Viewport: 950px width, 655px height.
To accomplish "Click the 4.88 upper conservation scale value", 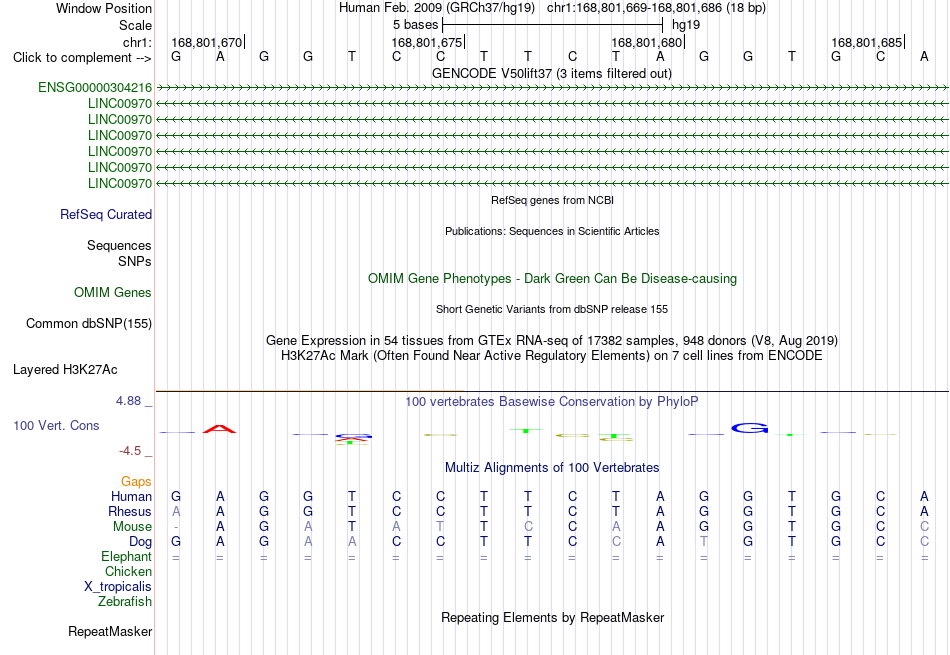I will click(128, 401).
